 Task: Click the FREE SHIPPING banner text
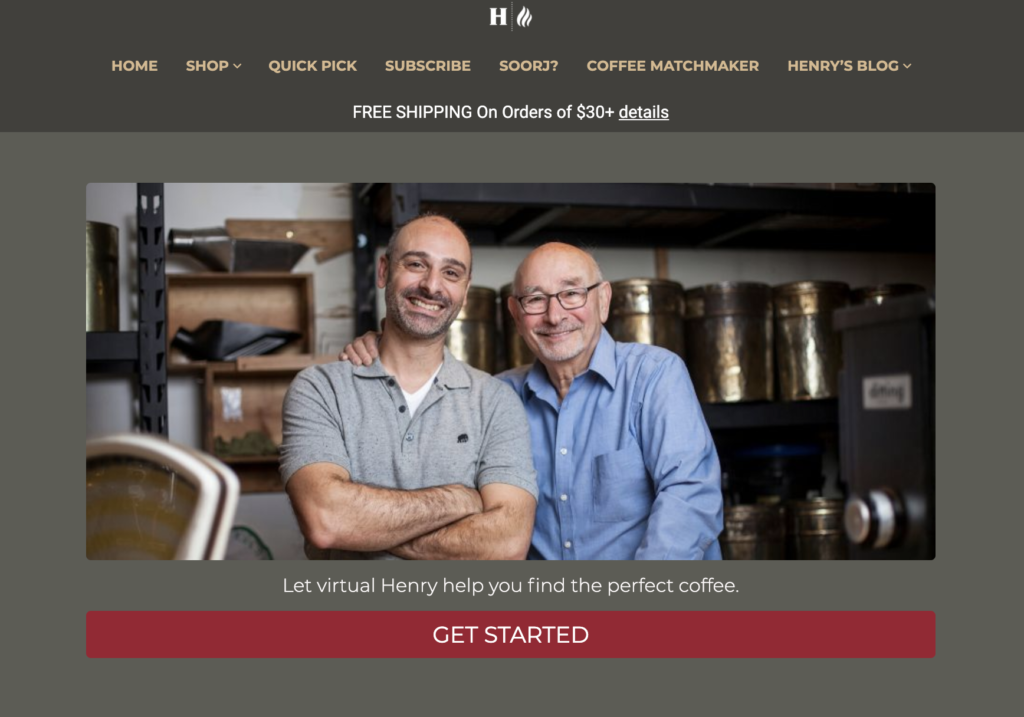point(483,112)
